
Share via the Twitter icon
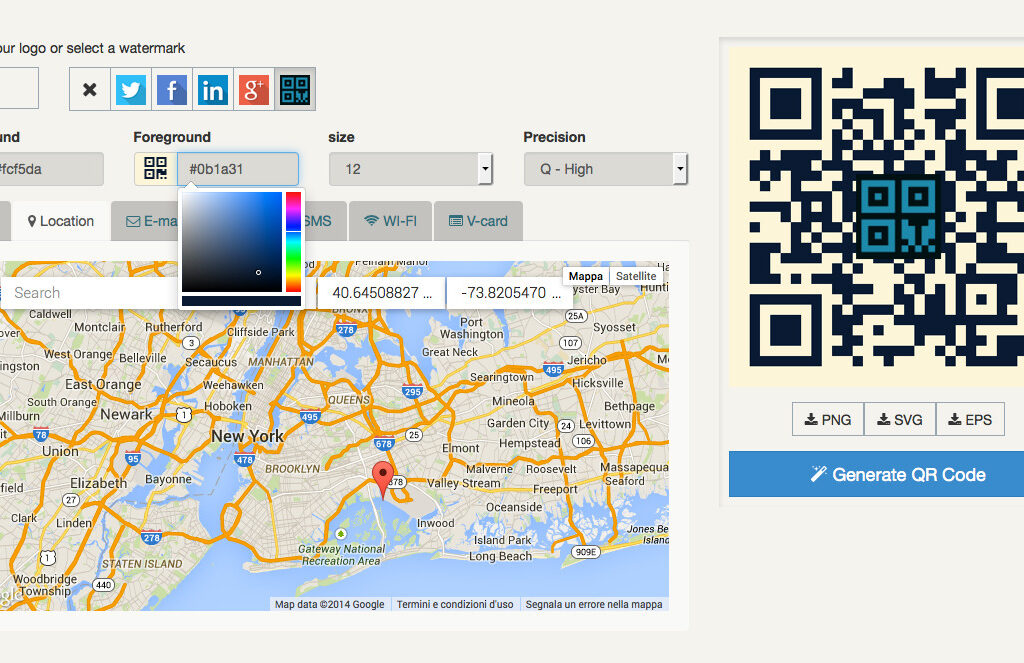coord(130,88)
